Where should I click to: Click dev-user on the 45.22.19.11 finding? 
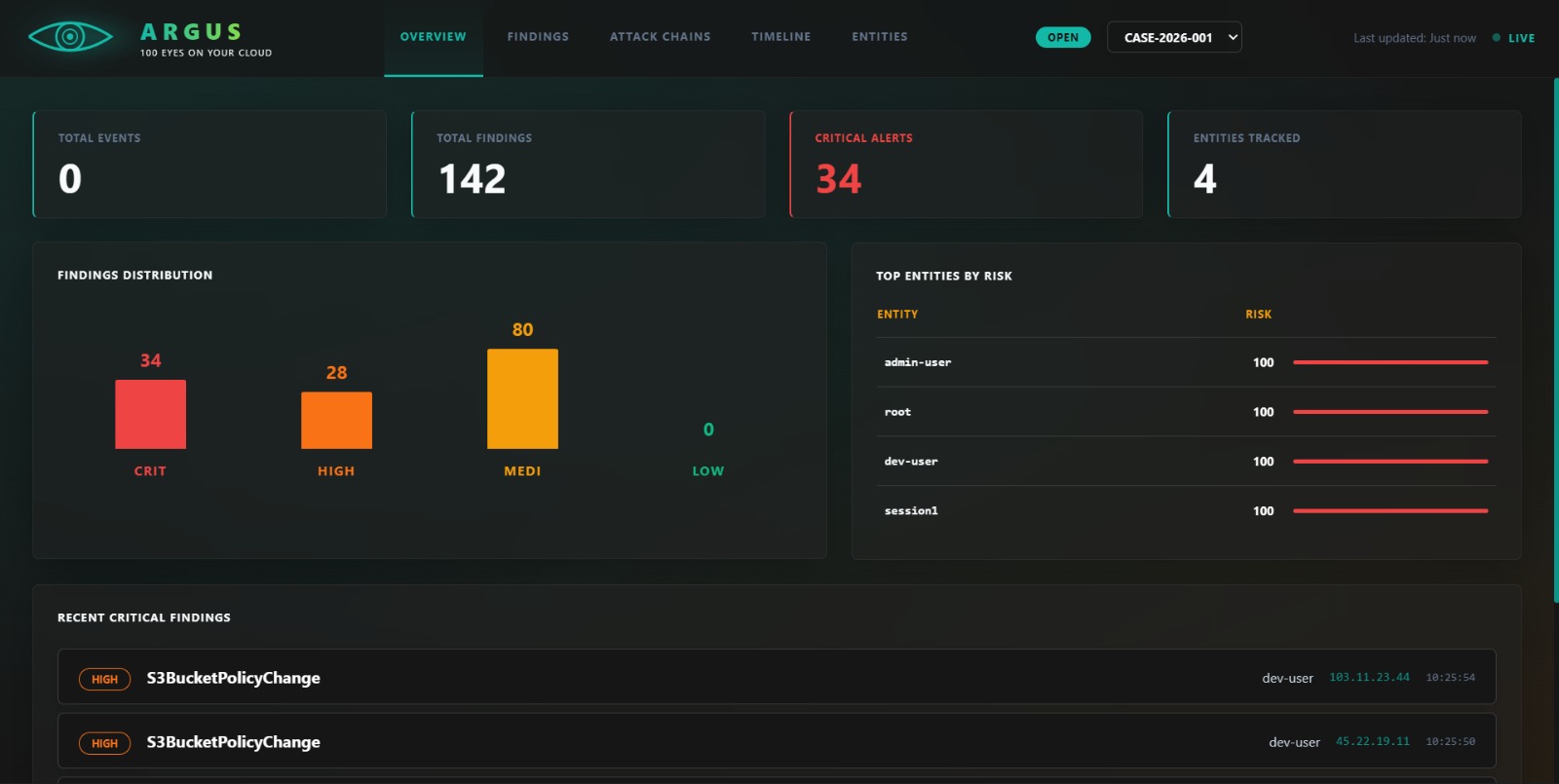[1294, 742]
